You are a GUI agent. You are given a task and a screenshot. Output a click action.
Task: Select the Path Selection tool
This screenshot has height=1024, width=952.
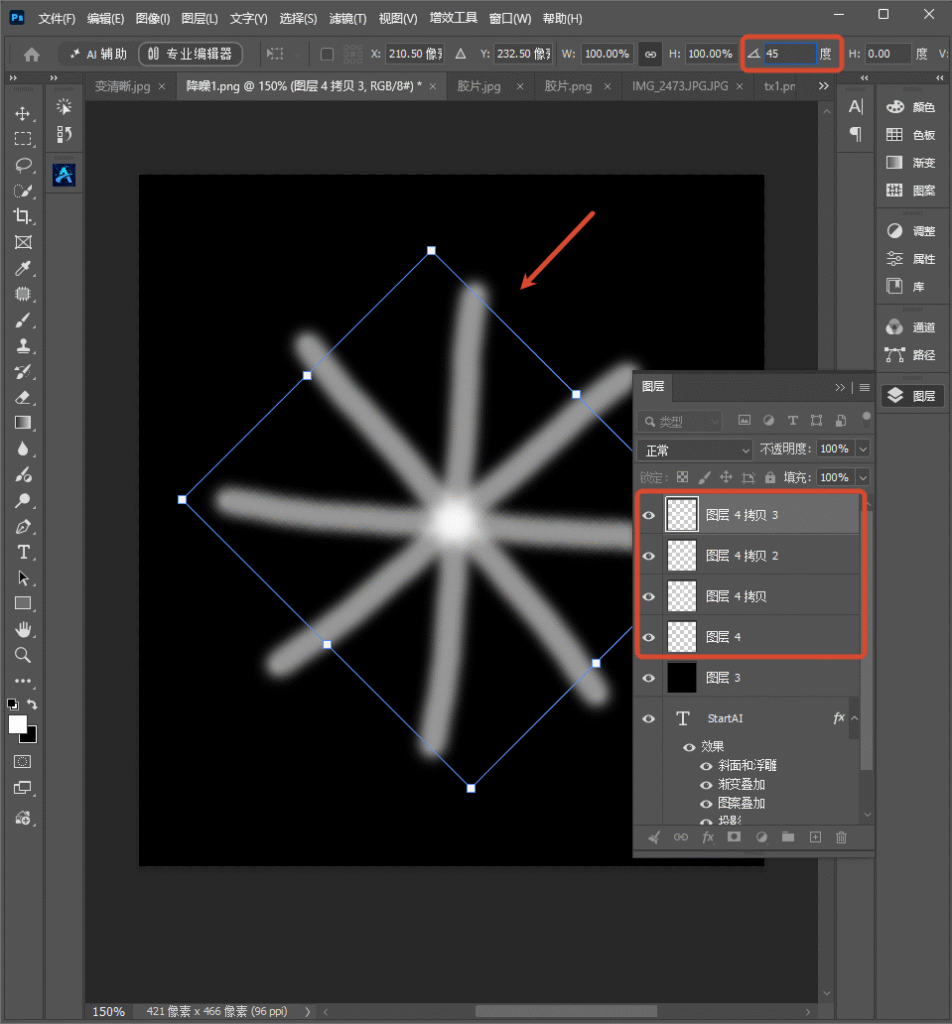point(23,578)
